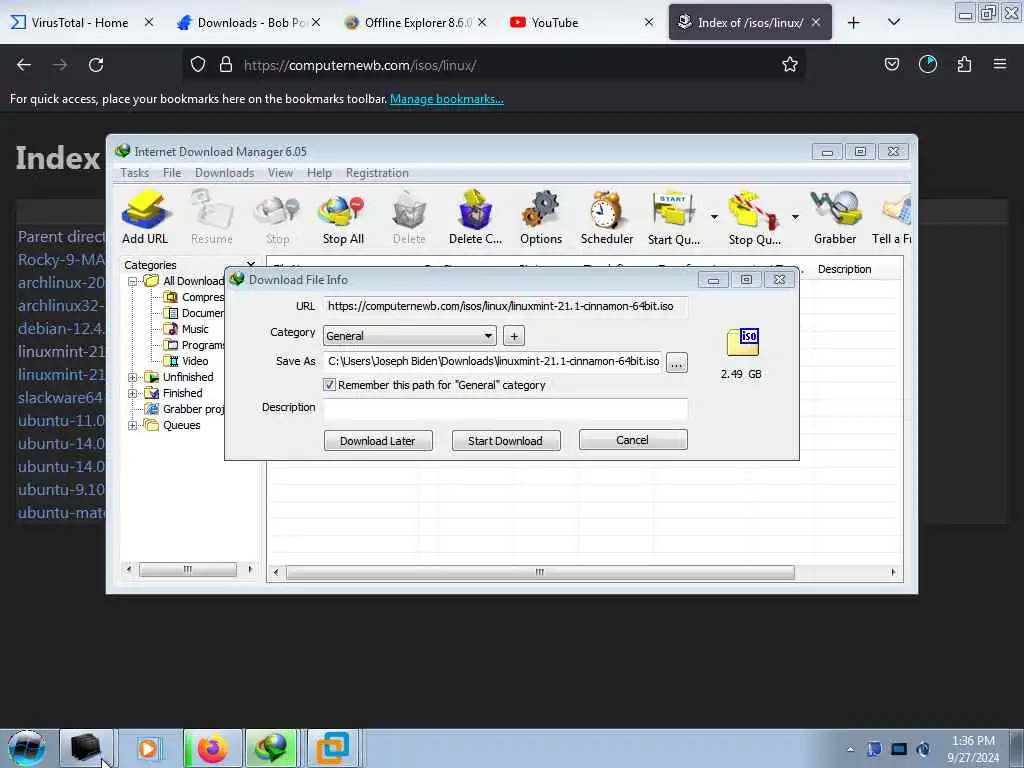Open the Start Queue dropdown arrow
The width and height of the screenshot is (1024, 768).
[714, 217]
